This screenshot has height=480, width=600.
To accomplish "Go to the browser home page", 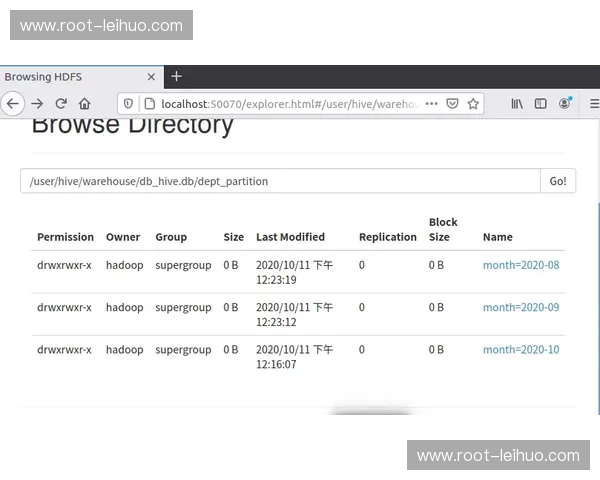I will 85,103.
